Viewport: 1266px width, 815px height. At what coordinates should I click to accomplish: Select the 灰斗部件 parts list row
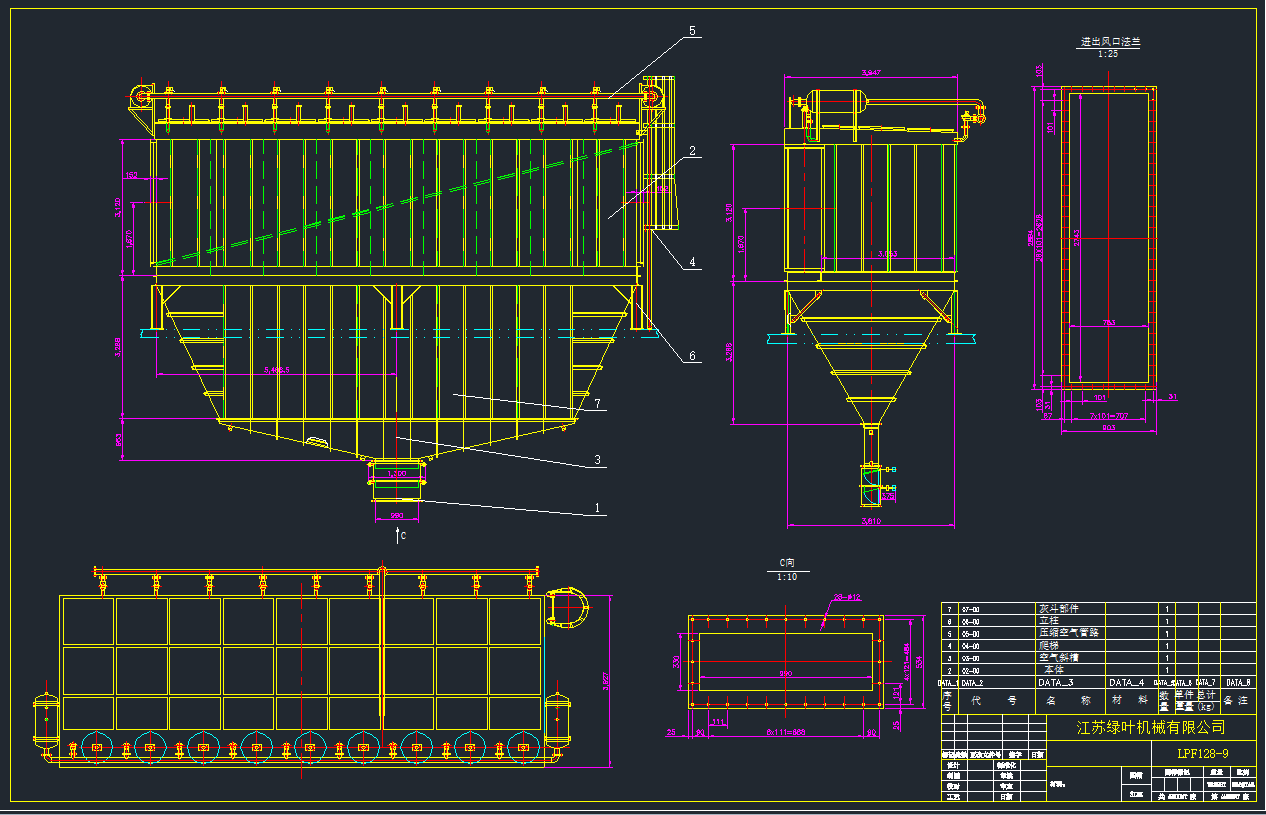point(1059,608)
